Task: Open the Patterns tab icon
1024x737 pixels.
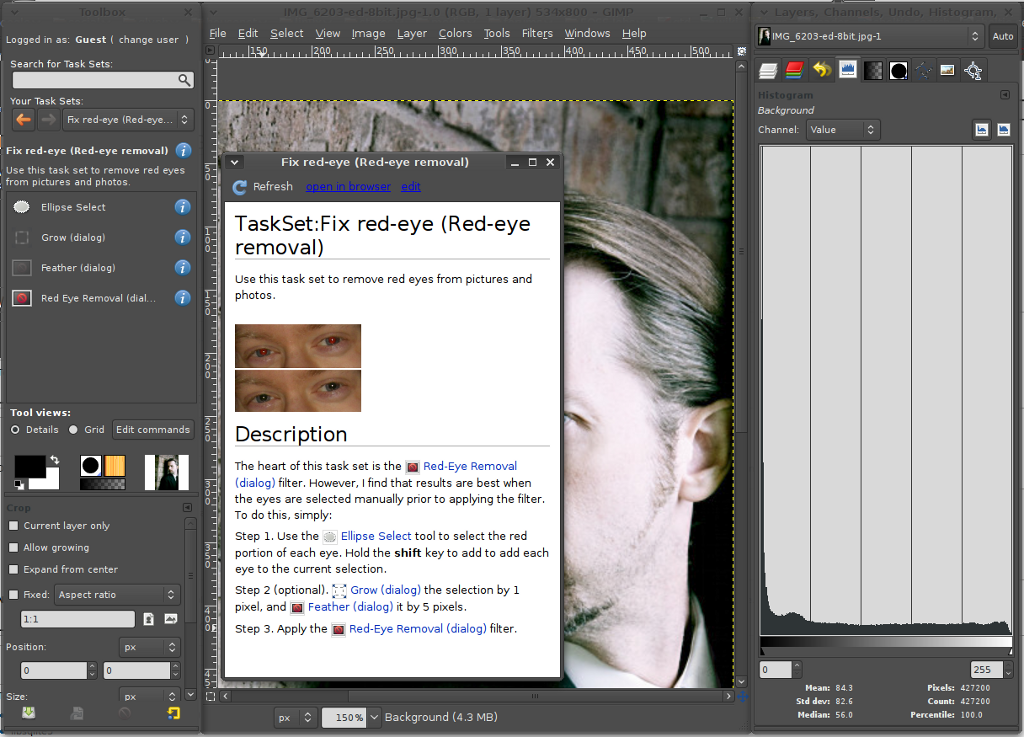Action: tap(873, 70)
